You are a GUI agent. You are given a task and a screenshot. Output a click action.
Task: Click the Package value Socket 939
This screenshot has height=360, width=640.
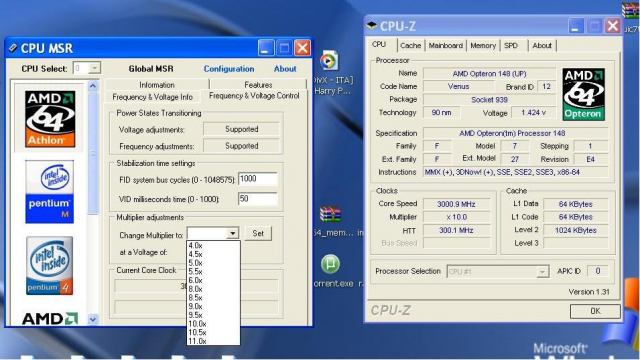[489, 100]
